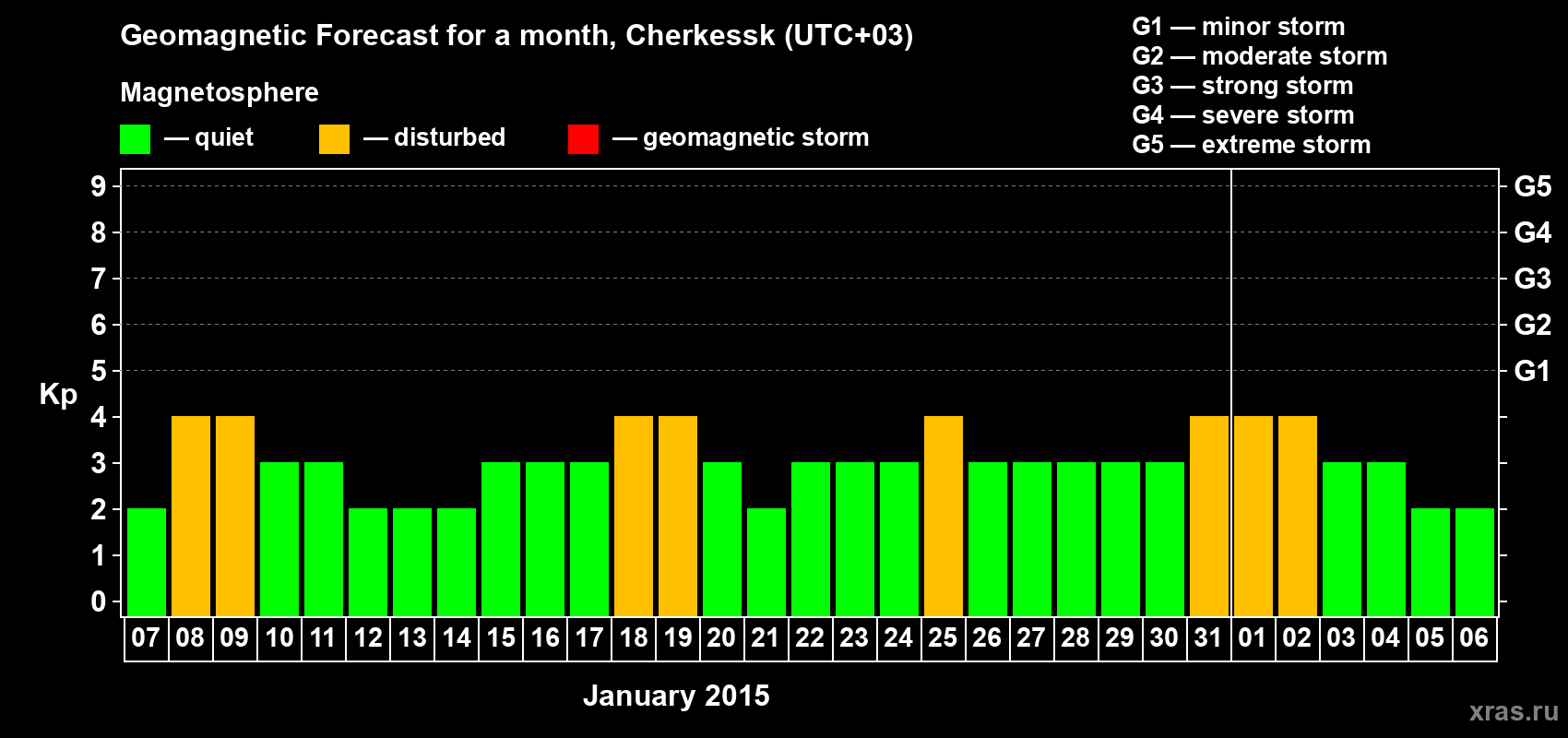
Task: Click the Kp axis value 5
Action: [x=99, y=371]
